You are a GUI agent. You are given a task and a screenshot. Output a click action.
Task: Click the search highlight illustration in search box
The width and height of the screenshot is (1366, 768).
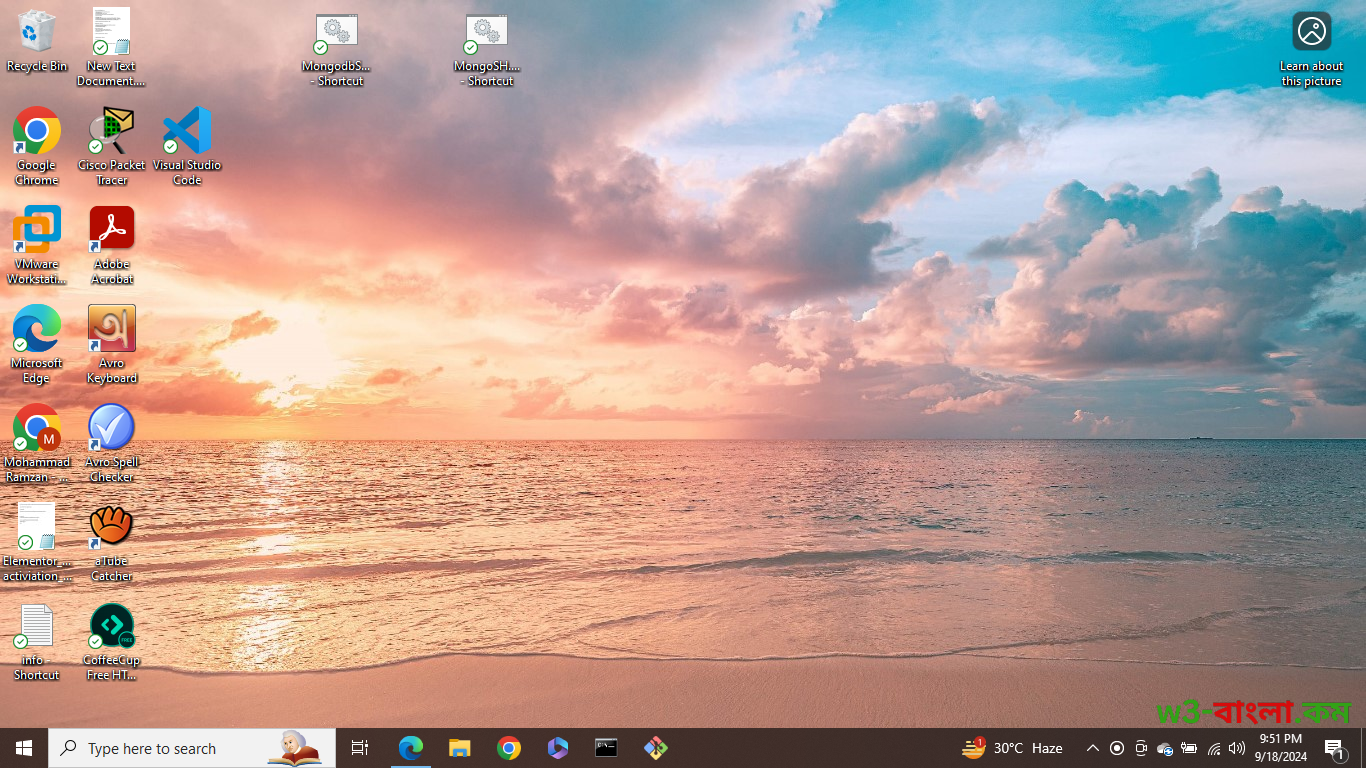click(294, 748)
